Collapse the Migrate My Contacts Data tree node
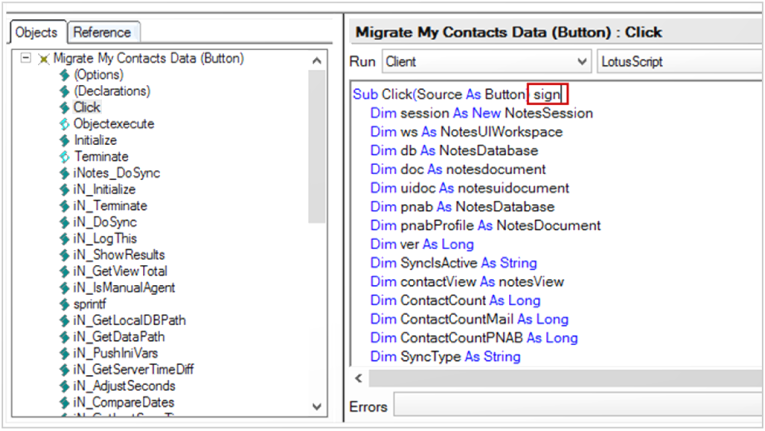 click(26, 59)
